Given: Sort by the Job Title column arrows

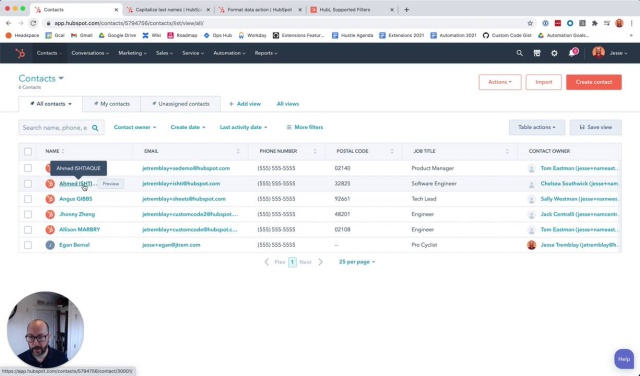Looking at the screenshot, I should coord(507,151).
